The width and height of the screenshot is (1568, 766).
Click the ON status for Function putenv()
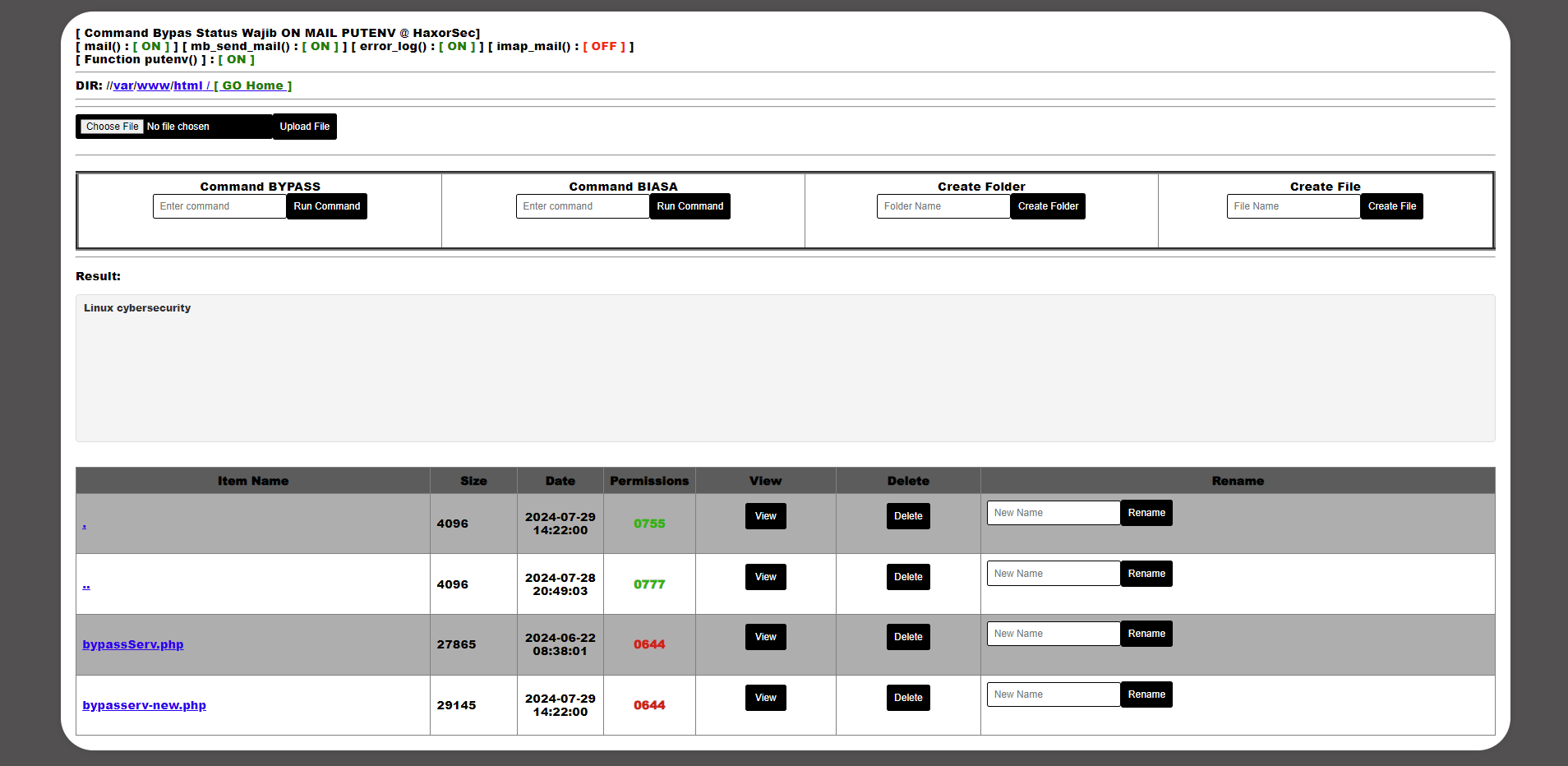(x=237, y=60)
